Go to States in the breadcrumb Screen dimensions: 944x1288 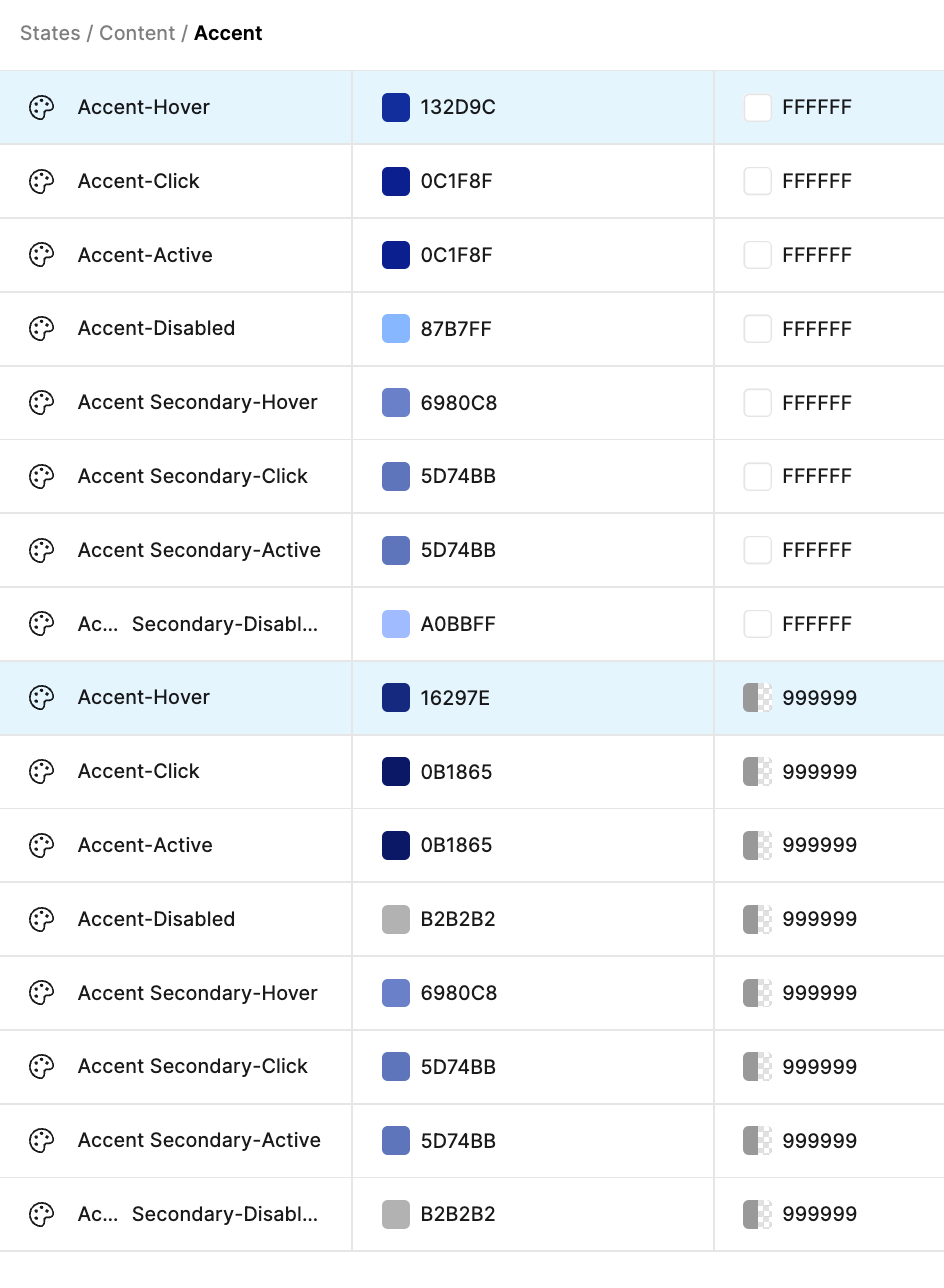(x=50, y=33)
